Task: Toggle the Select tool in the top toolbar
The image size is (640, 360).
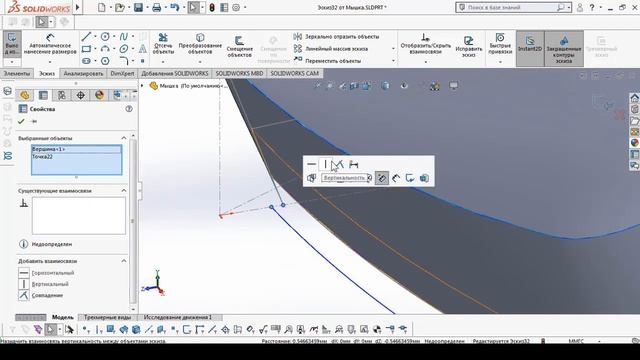Action: click(193, 7)
